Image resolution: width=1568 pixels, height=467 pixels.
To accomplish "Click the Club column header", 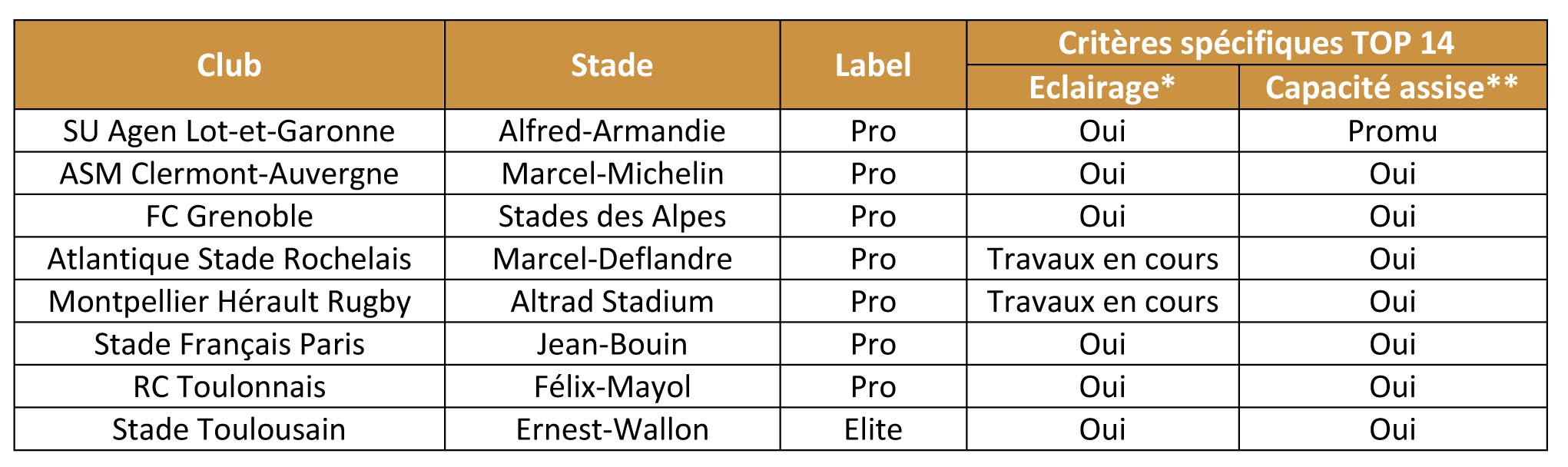I will point(229,65).
